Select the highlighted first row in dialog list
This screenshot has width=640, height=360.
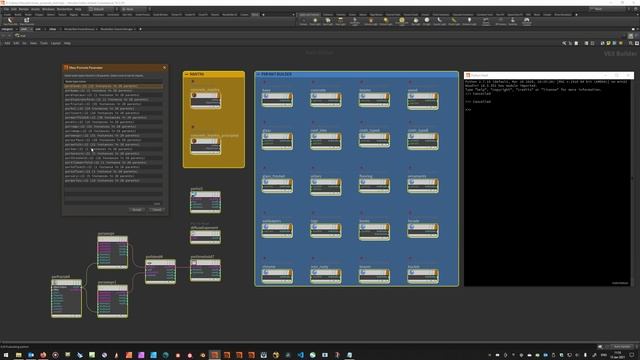[x=113, y=86]
